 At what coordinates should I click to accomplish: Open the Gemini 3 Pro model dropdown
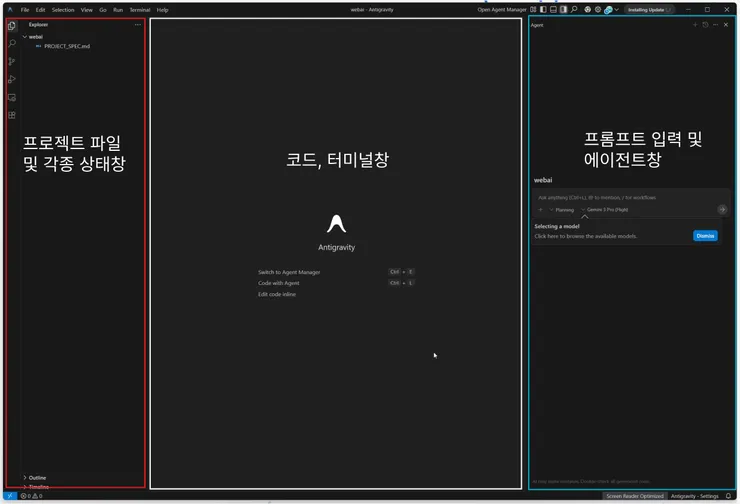[605, 210]
